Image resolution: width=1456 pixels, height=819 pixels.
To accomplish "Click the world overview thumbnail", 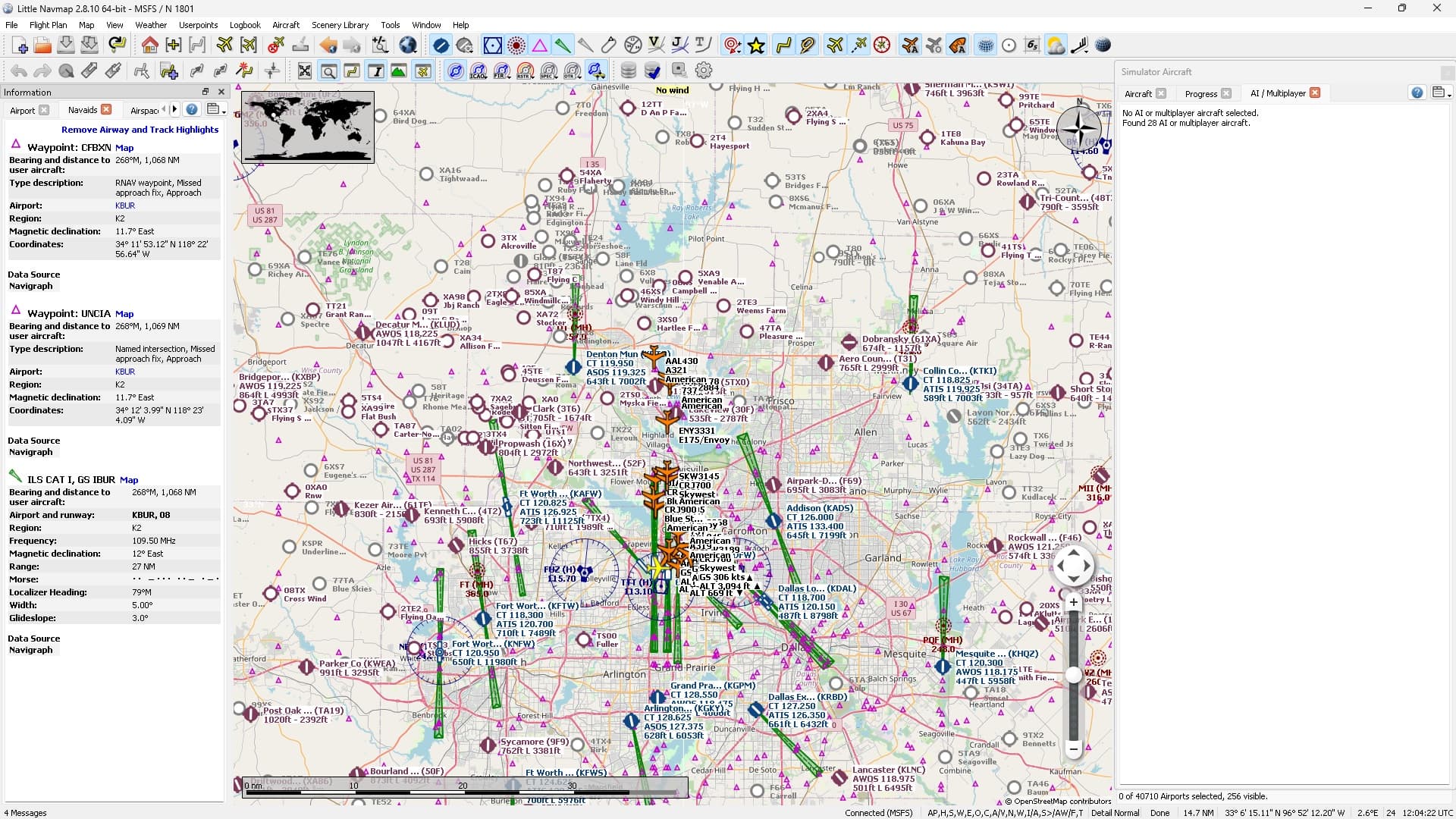I will (308, 127).
